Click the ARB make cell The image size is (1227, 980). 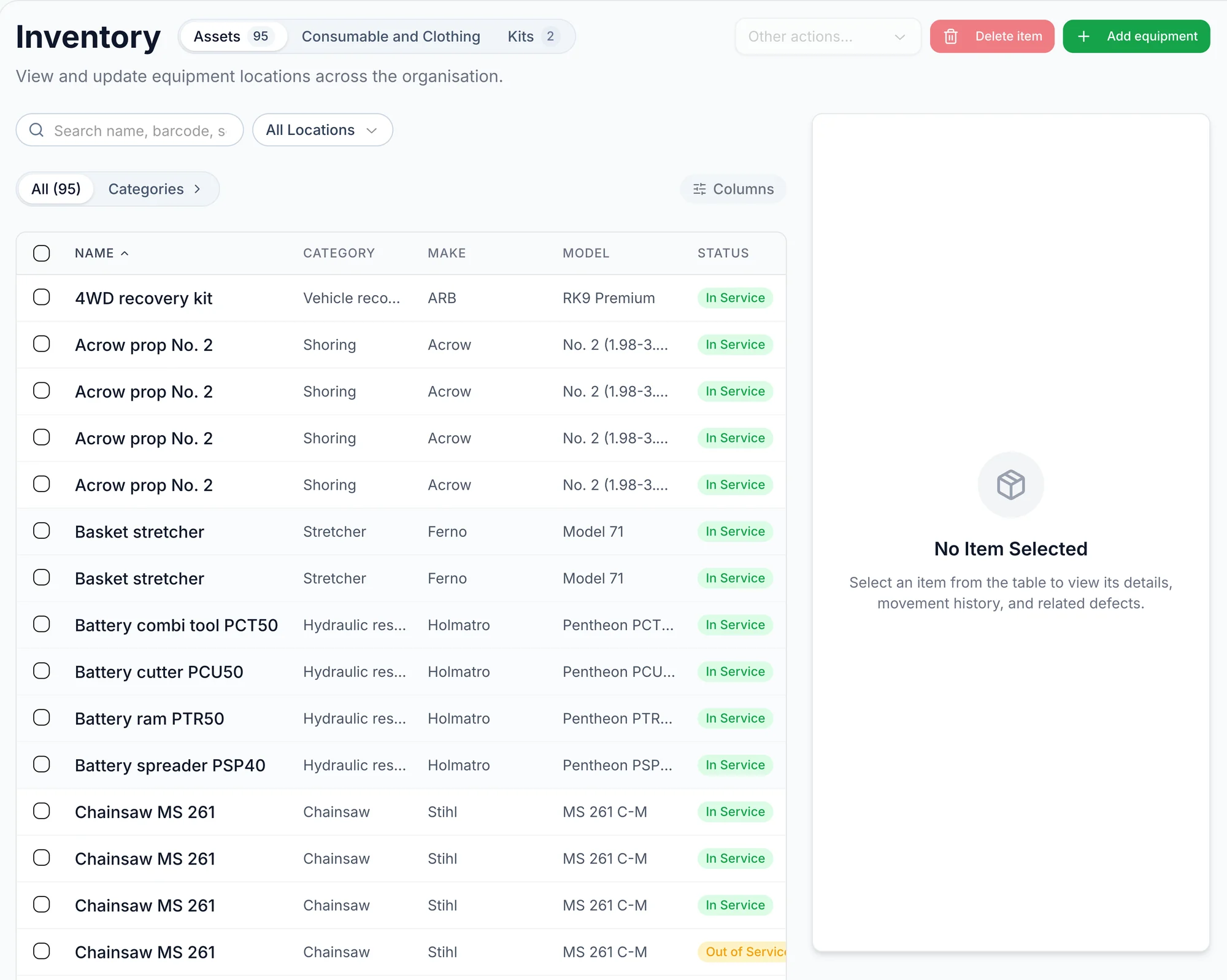(442, 298)
